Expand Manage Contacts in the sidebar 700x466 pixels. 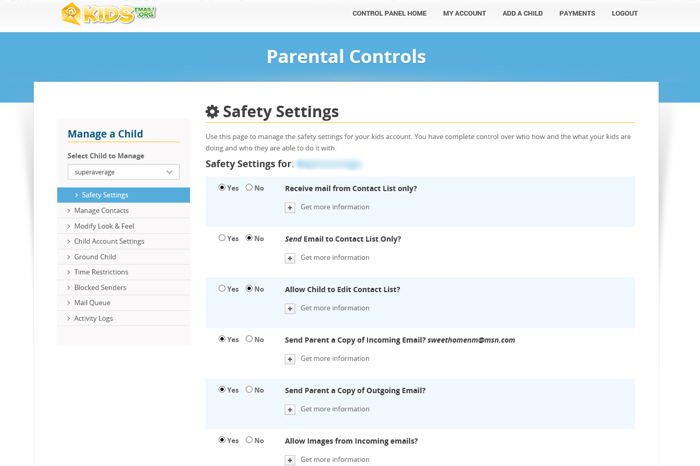pyautogui.click(x=101, y=211)
